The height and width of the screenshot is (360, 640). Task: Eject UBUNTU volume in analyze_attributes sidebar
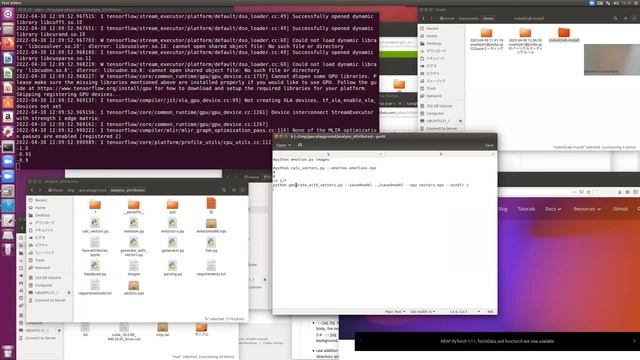pos(69,293)
